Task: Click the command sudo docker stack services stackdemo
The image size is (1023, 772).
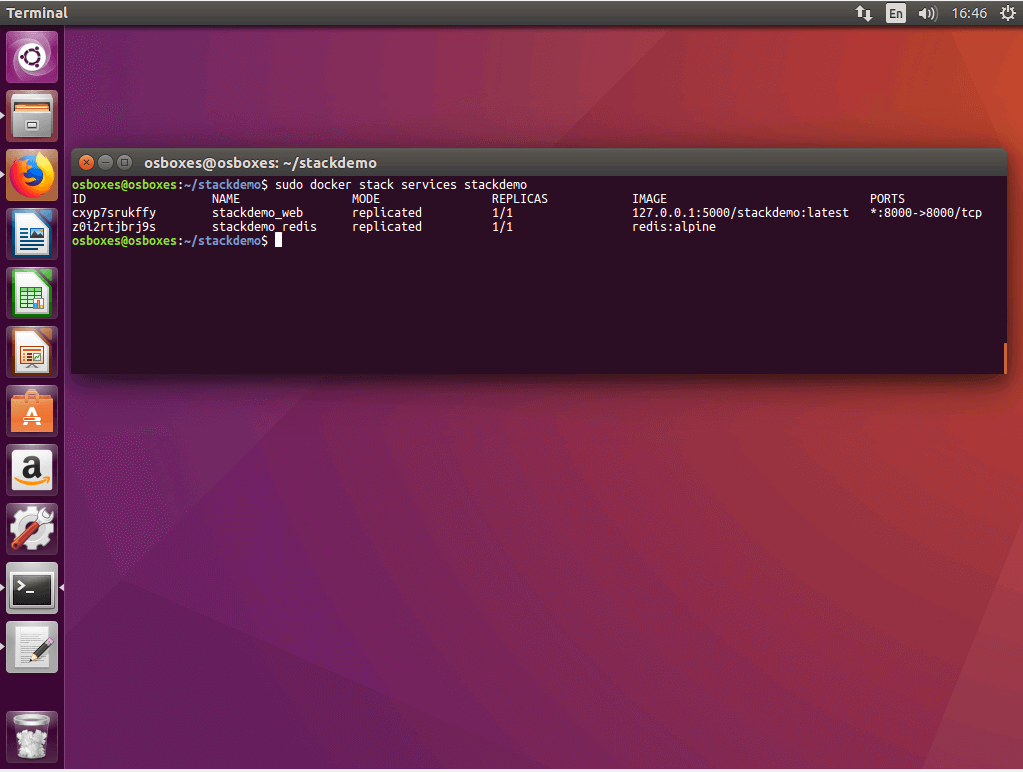Action: (x=401, y=185)
